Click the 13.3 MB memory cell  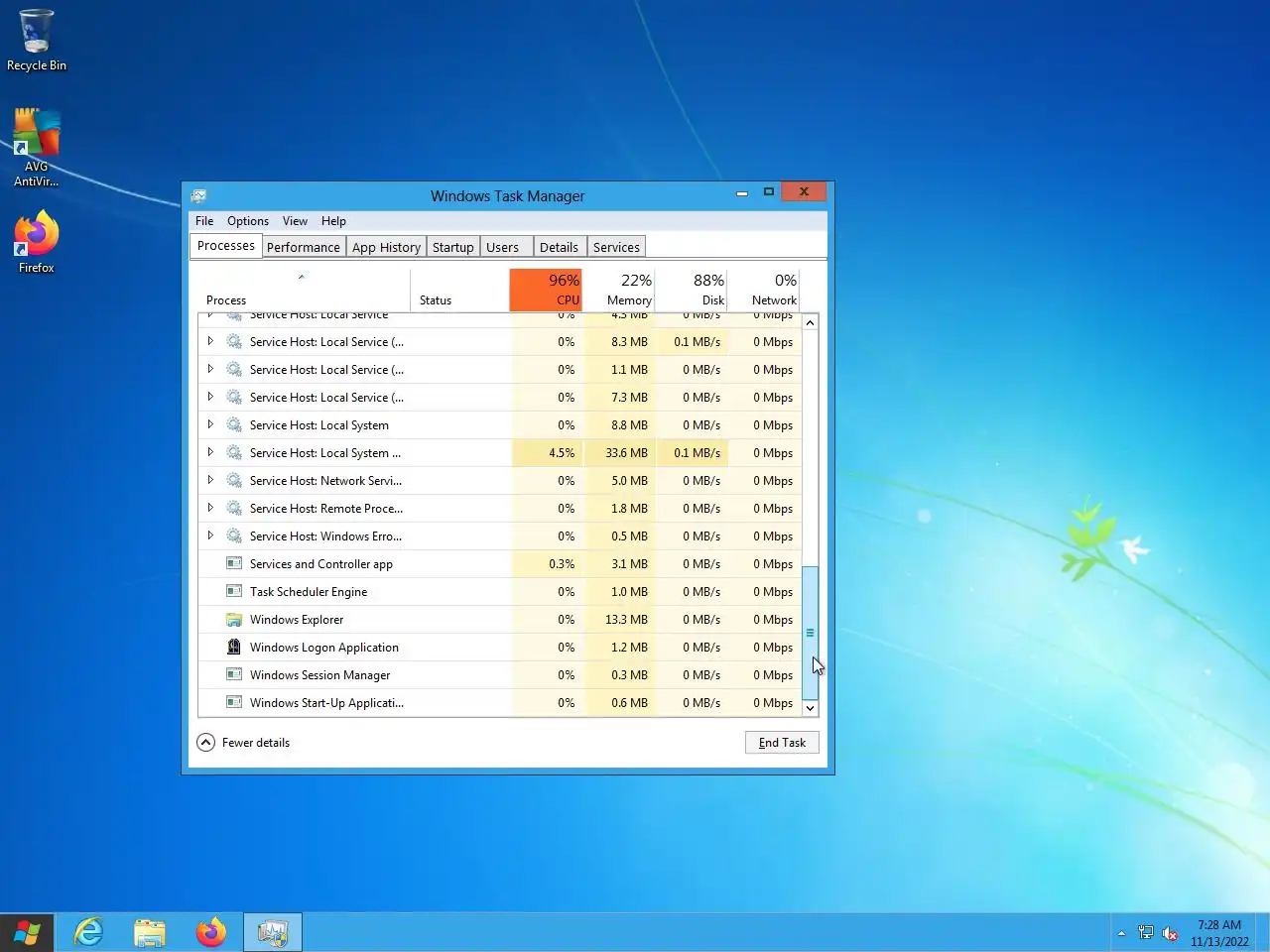coord(619,619)
